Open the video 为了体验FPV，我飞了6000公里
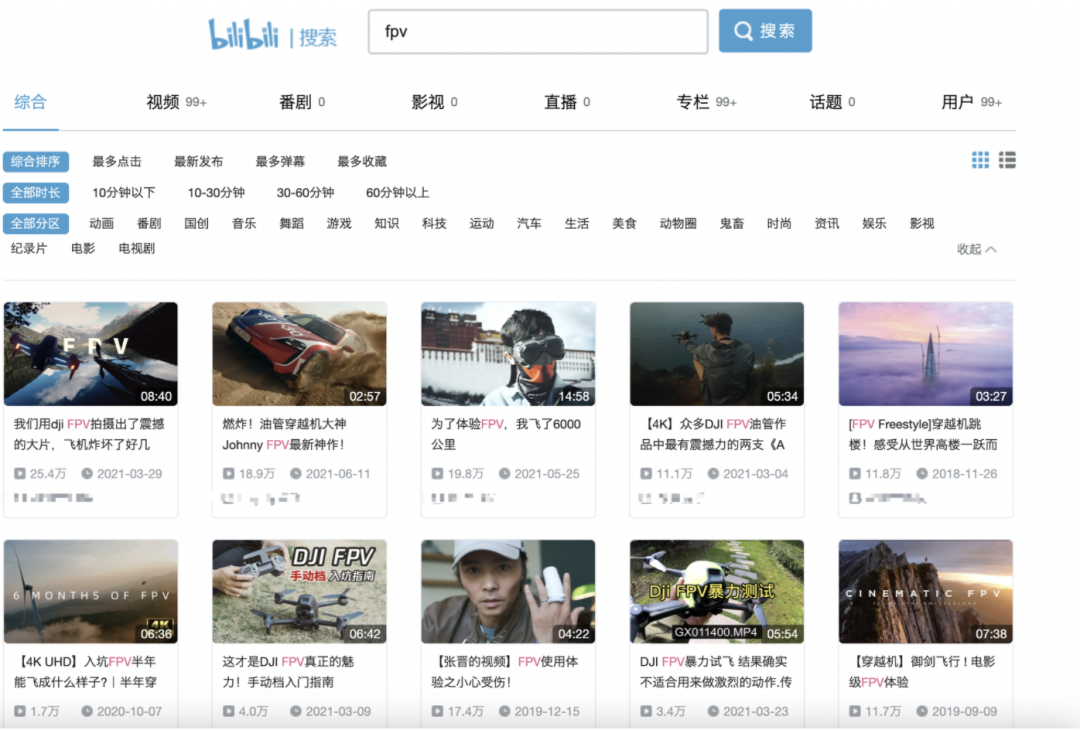Screen dimensions: 1080x730 click(506, 353)
